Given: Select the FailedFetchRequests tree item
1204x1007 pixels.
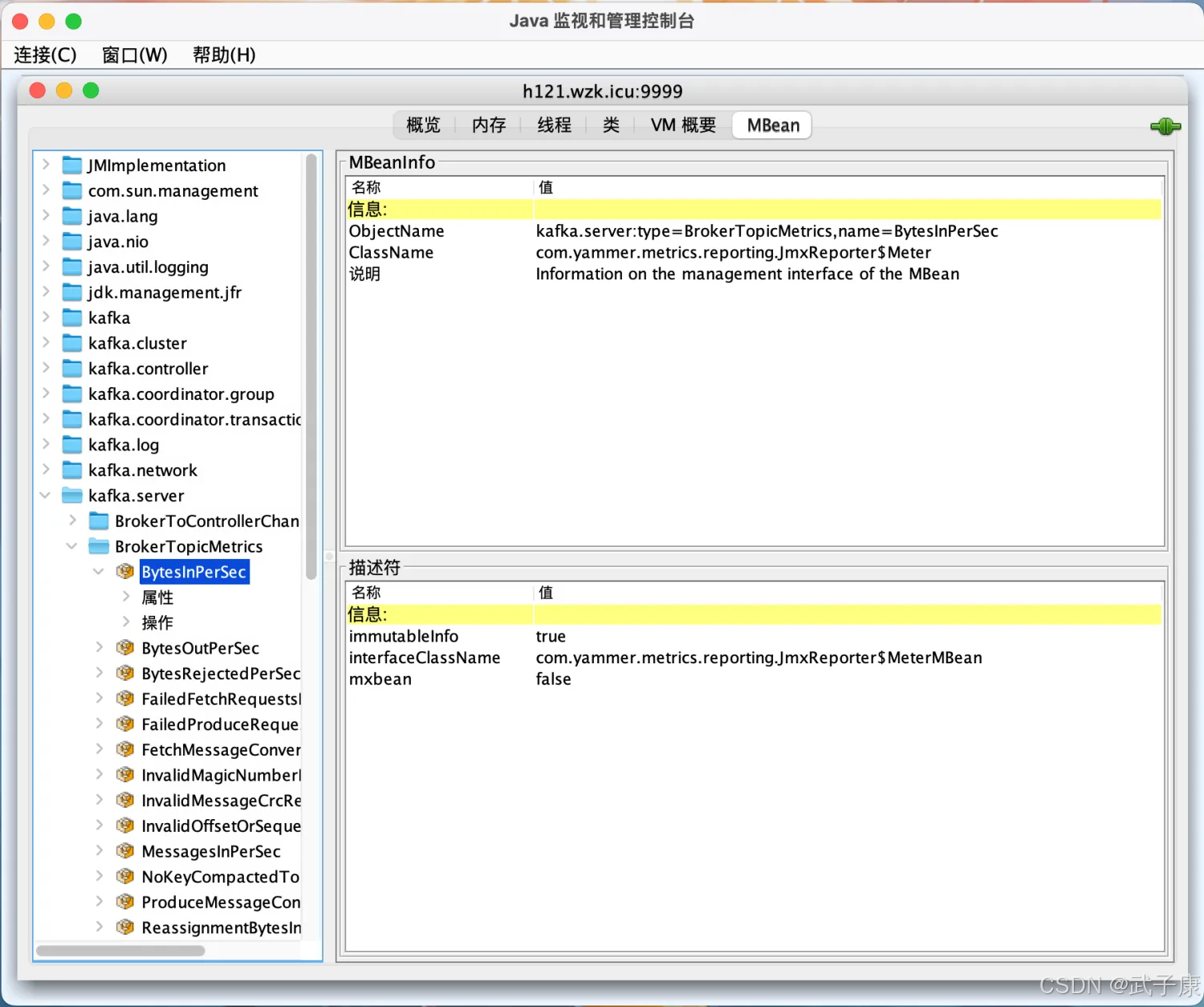Looking at the screenshot, I should coord(222,699).
